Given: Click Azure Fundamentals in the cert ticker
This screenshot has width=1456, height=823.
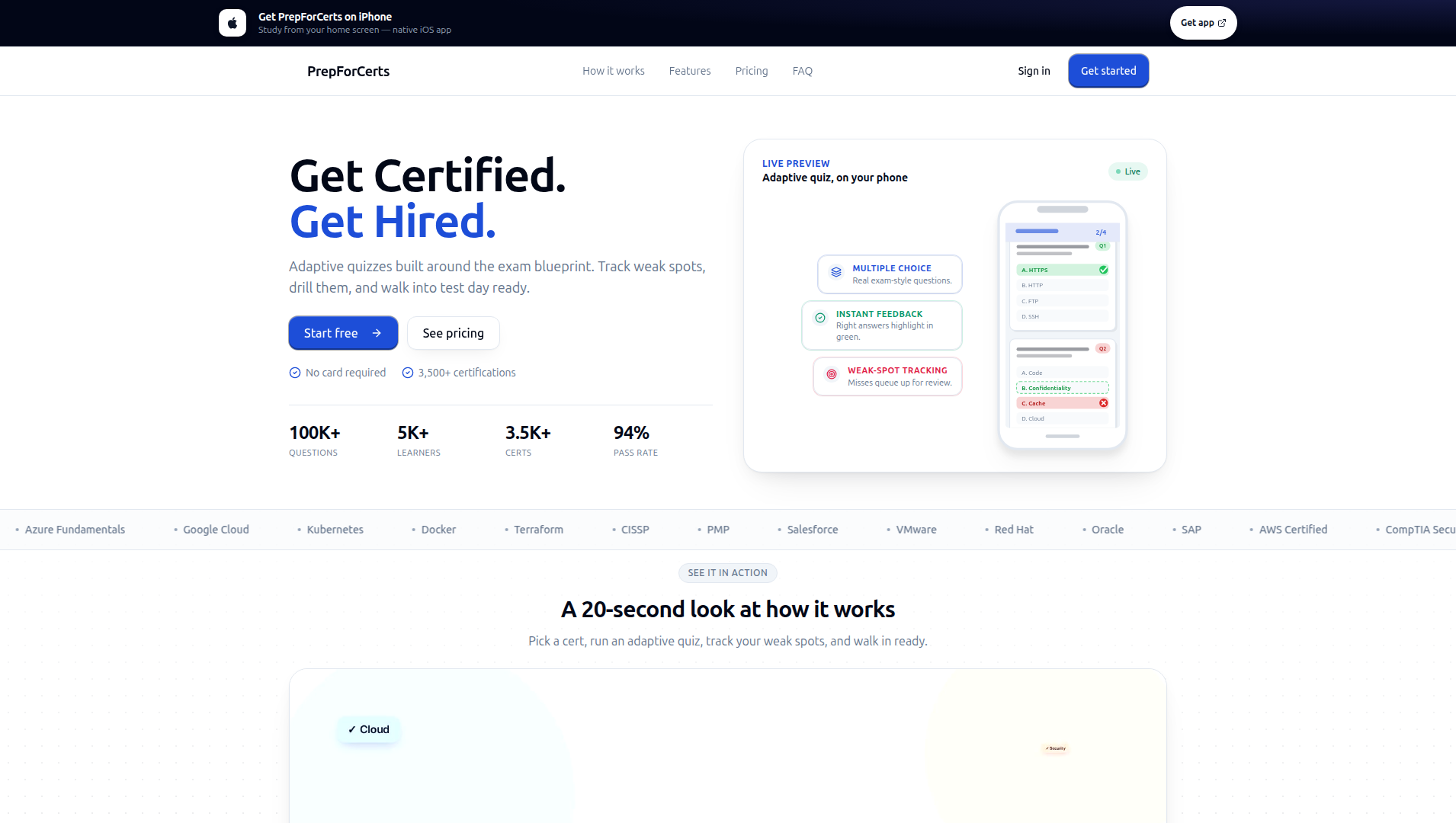Looking at the screenshot, I should tap(75, 530).
